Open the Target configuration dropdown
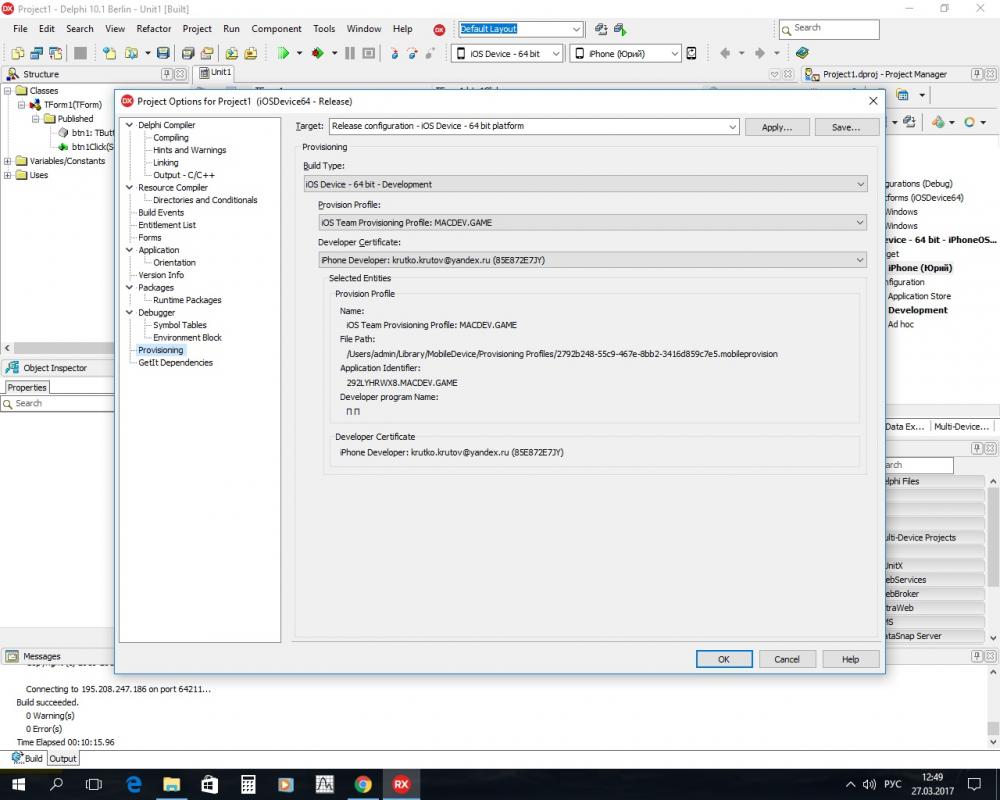The image size is (1000, 800). pyautogui.click(x=732, y=126)
